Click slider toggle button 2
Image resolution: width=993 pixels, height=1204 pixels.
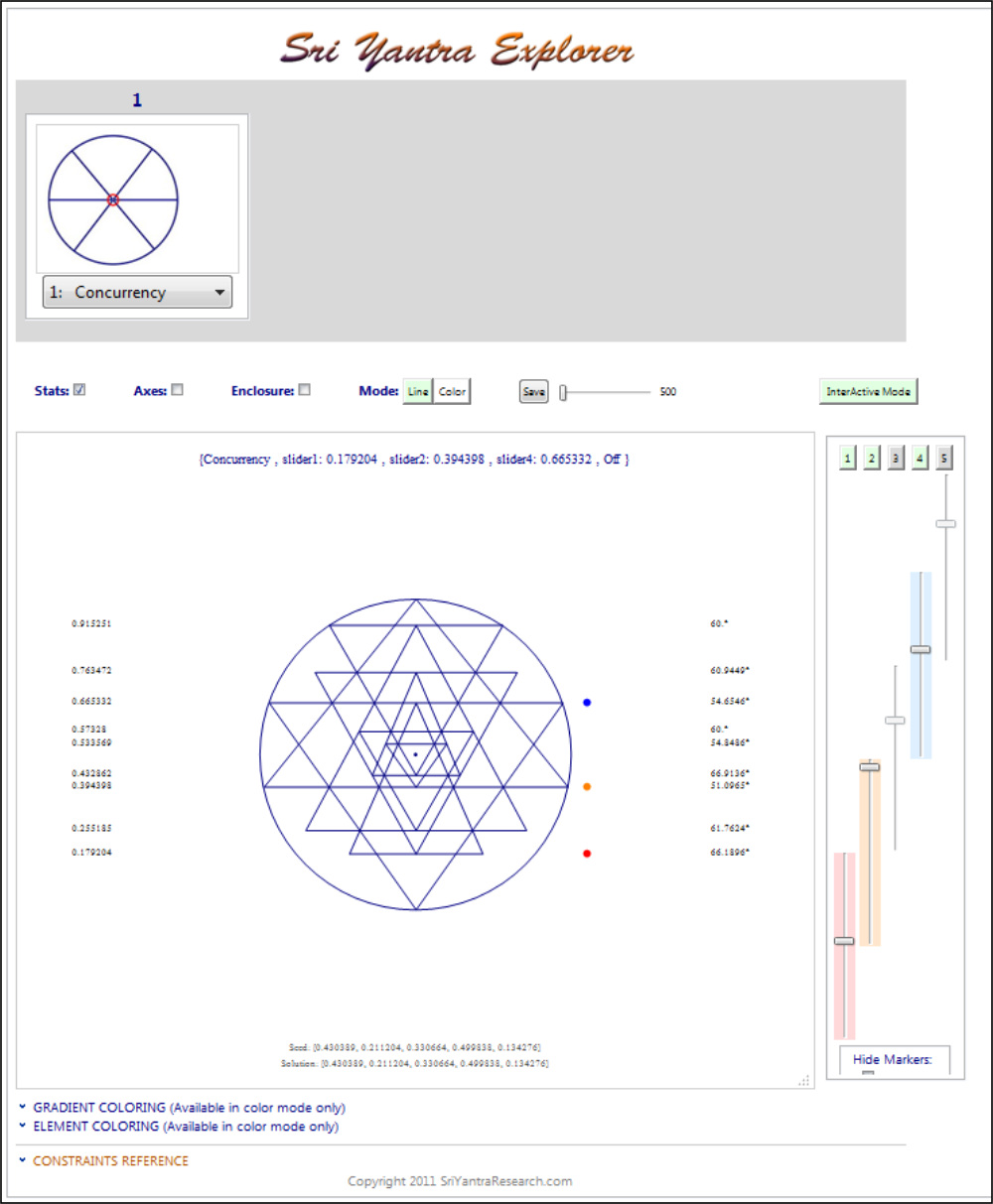pos(871,459)
